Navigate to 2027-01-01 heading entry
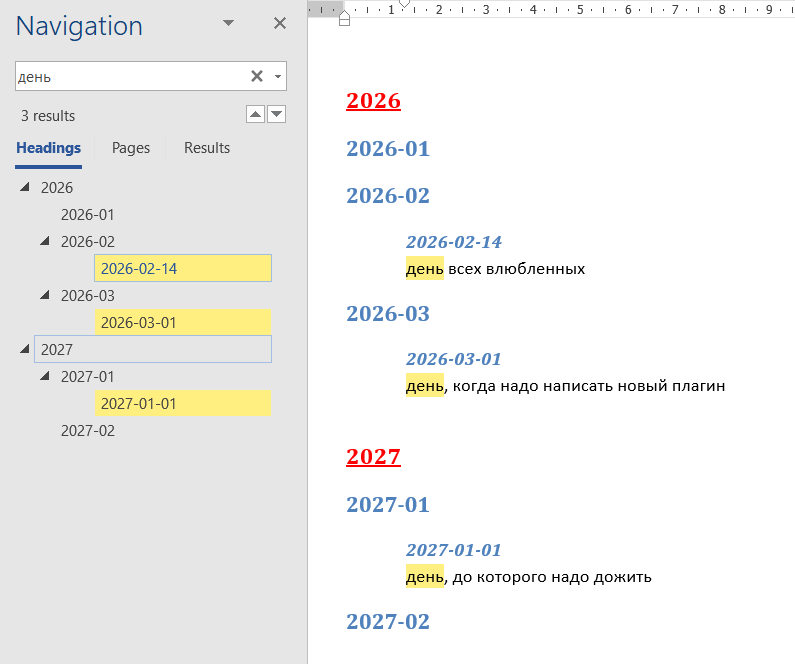Viewport: 795px width, 664px height. point(139,404)
